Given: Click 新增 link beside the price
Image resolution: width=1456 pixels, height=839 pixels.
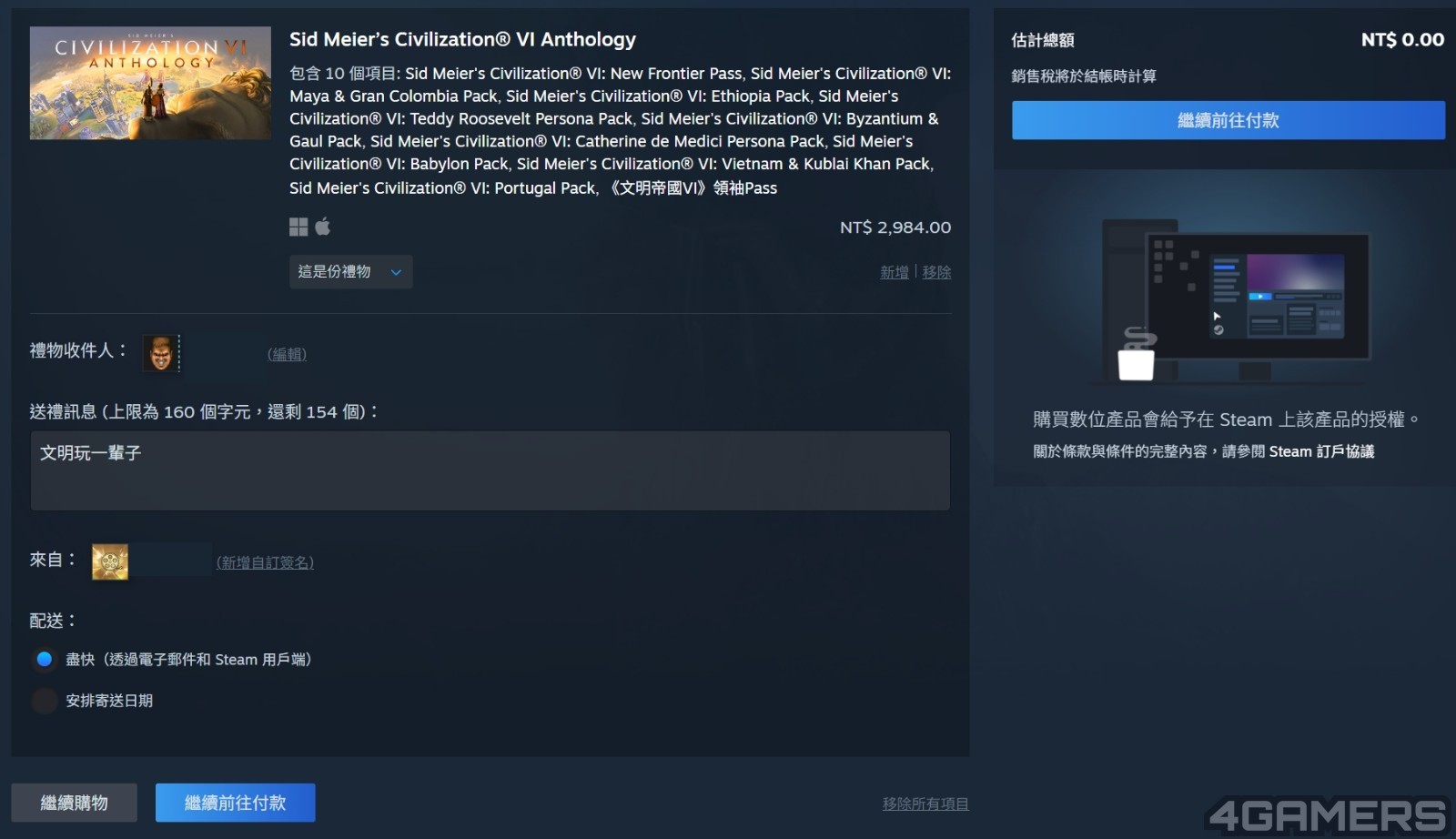Looking at the screenshot, I should point(894,272).
